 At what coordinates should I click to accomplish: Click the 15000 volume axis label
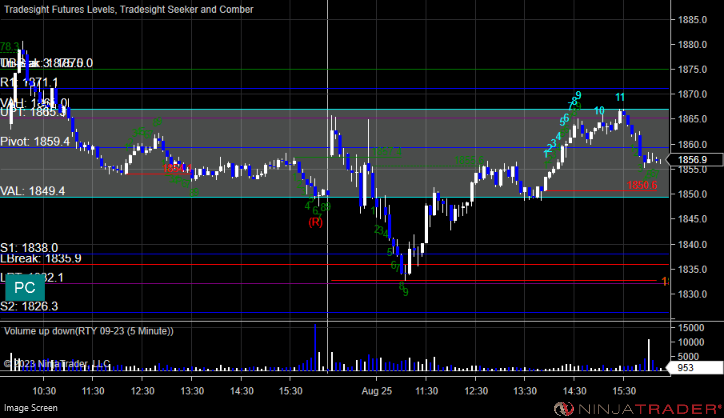(x=691, y=328)
